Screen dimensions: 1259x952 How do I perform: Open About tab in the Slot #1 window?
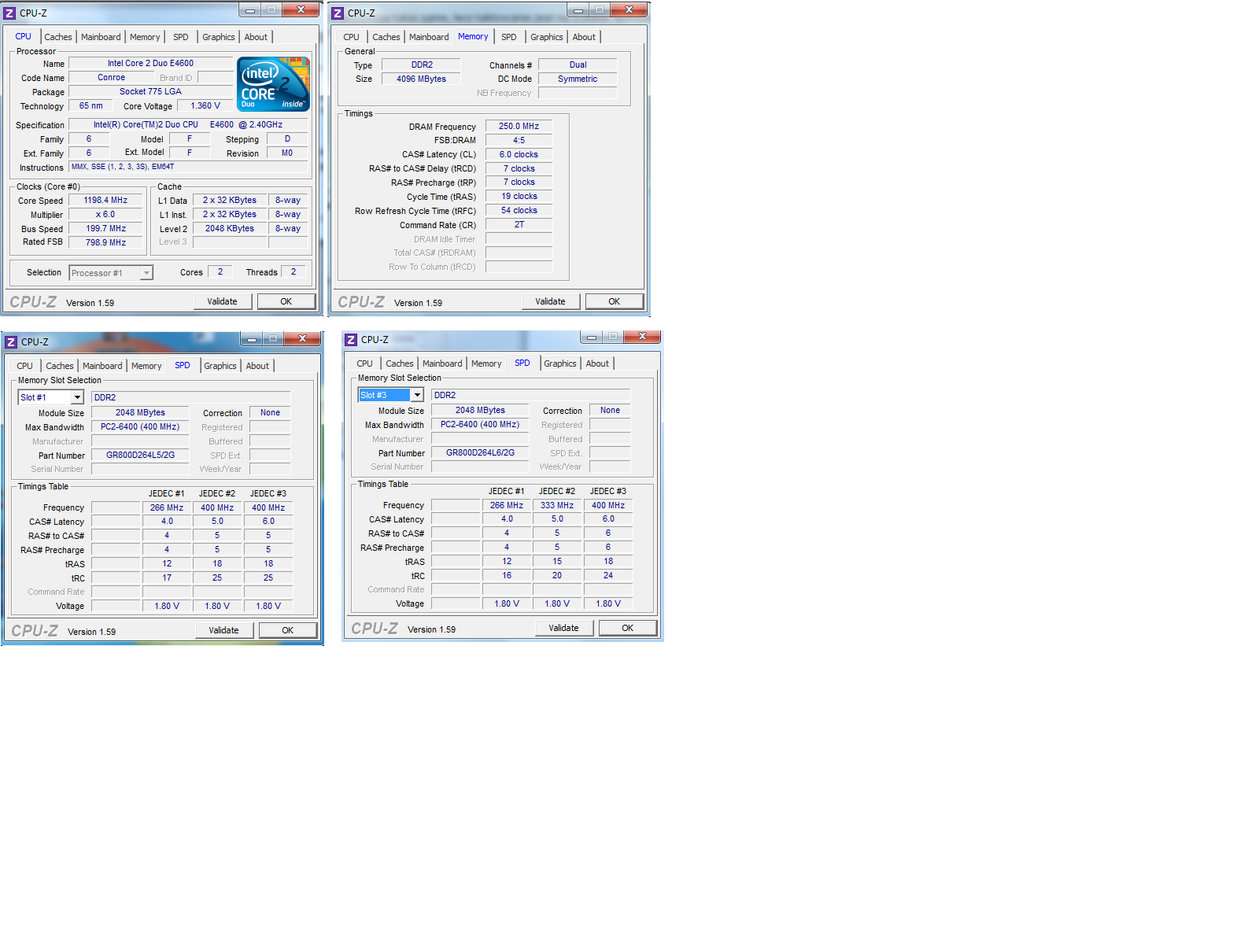(x=257, y=366)
